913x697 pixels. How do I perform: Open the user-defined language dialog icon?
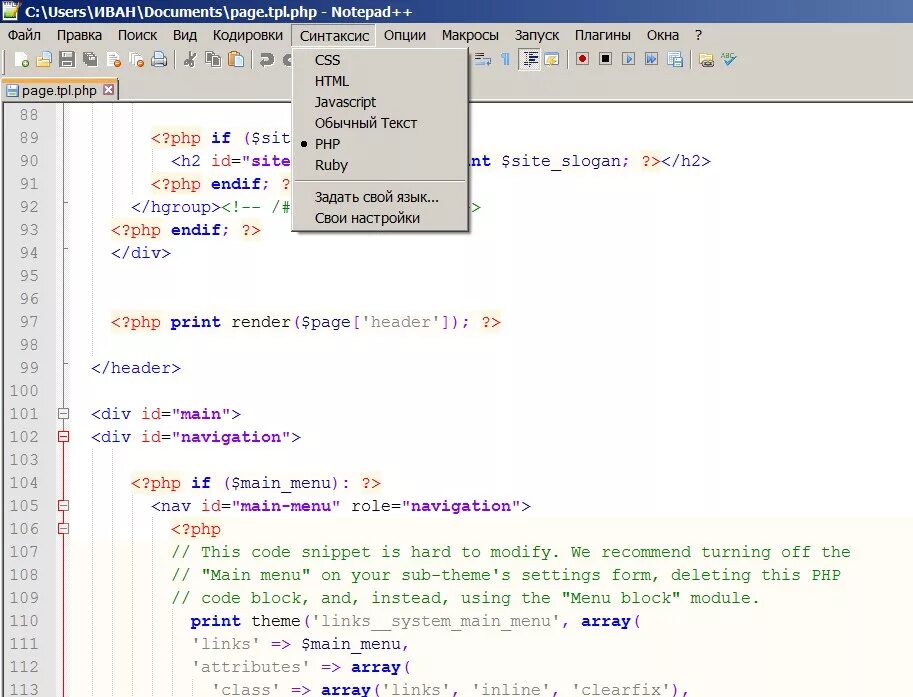551,59
